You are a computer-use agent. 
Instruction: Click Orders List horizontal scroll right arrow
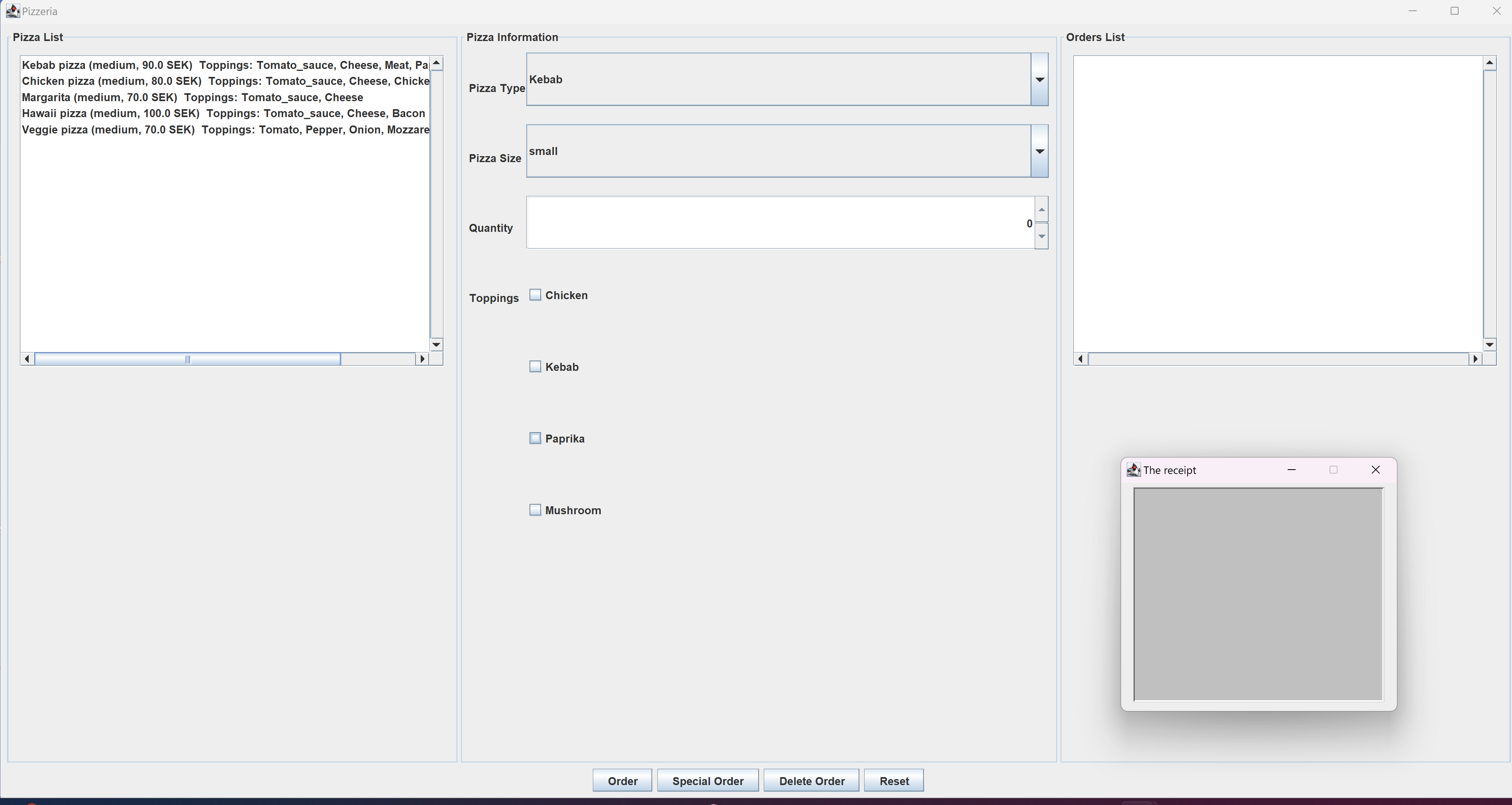pyautogui.click(x=1476, y=358)
